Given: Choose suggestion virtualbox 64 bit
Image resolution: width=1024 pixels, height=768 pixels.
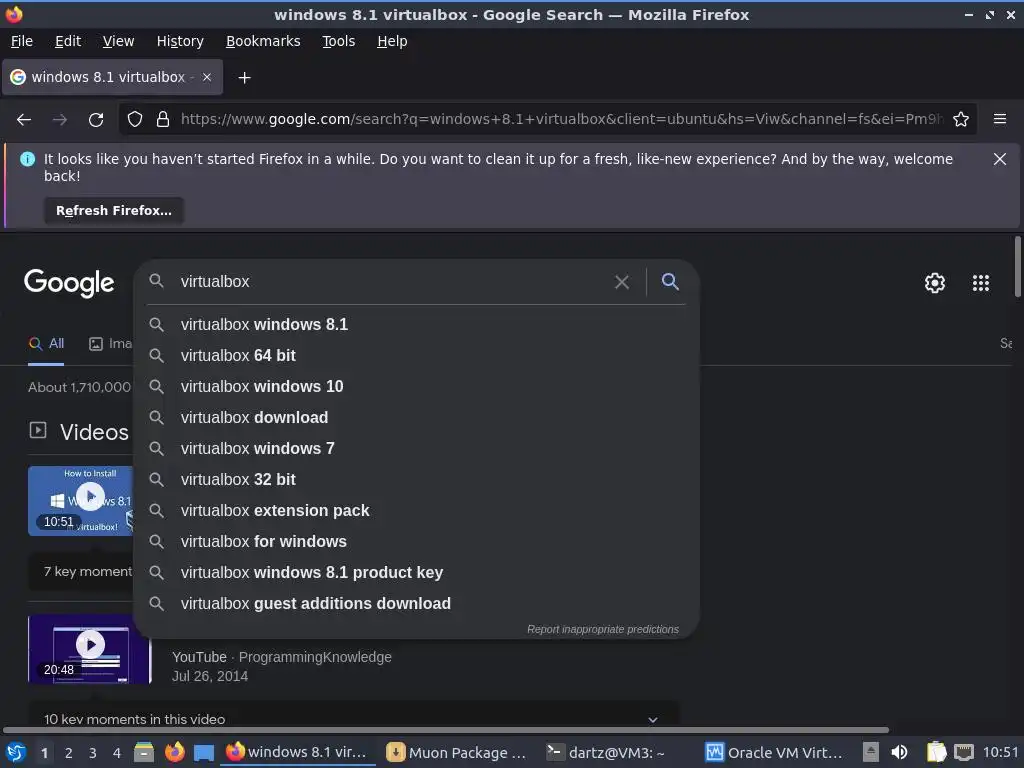Looking at the screenshot, I should (416, 355).
